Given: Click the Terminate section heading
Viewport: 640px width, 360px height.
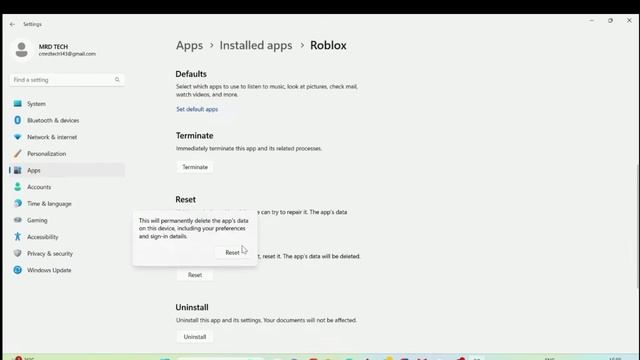Looking at the screenshot, I should 195,136.
